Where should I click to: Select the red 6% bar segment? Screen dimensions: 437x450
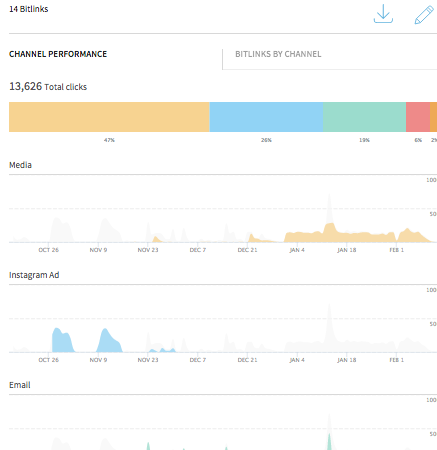[418, 117]
